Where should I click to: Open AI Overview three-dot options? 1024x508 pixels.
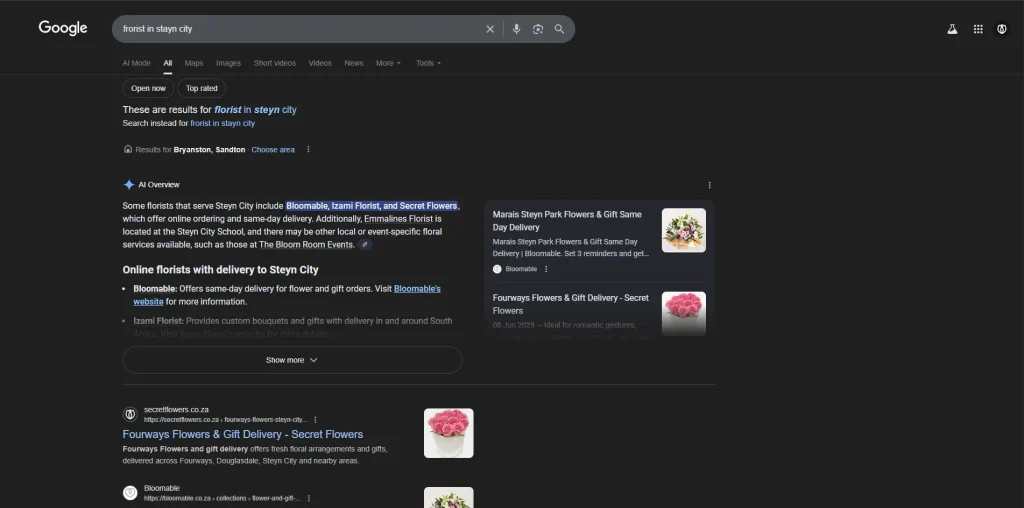tap(710, 185)
